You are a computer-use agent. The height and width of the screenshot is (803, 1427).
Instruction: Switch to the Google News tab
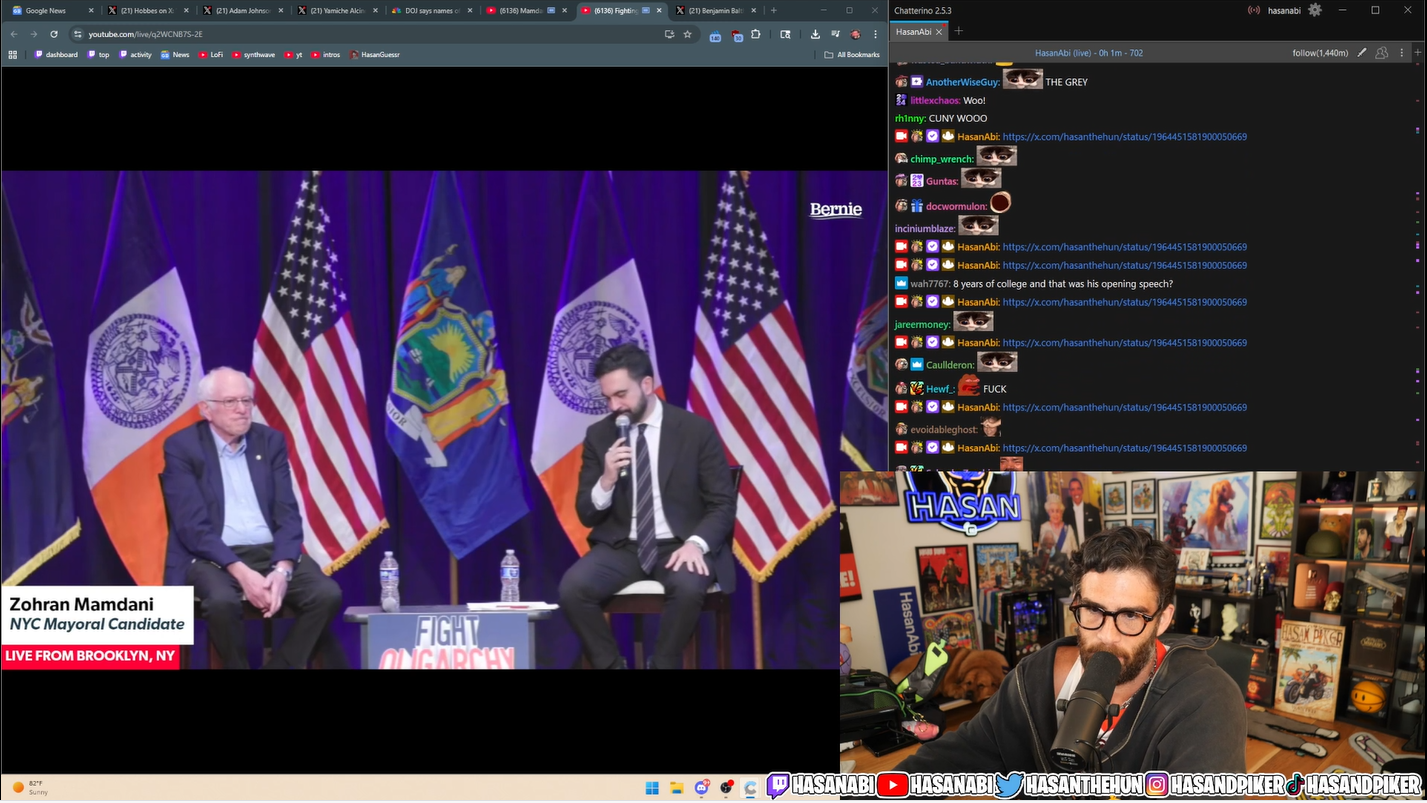point(52,10)
